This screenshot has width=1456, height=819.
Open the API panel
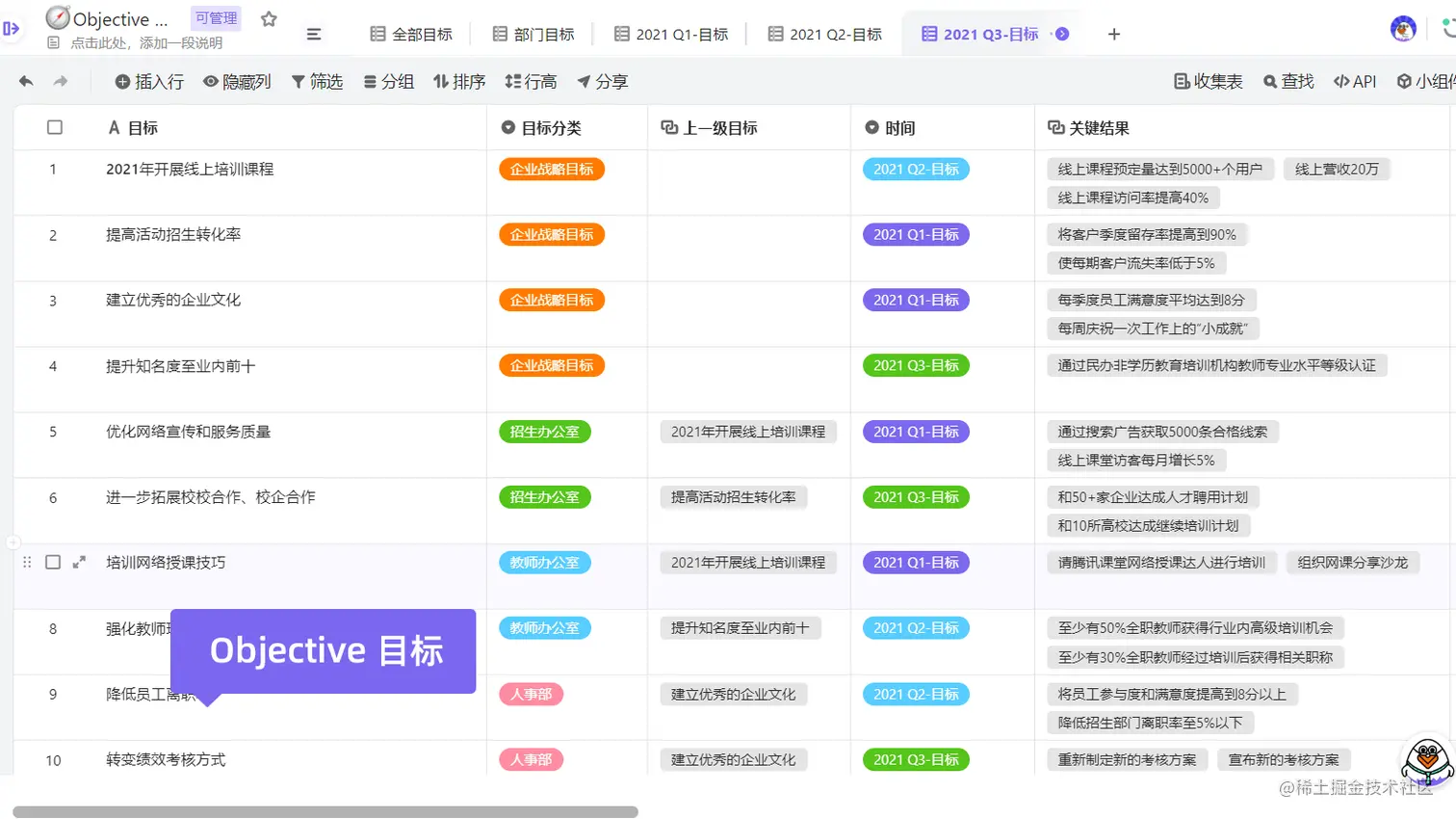pyautogui.click(x=1355, y=82)
